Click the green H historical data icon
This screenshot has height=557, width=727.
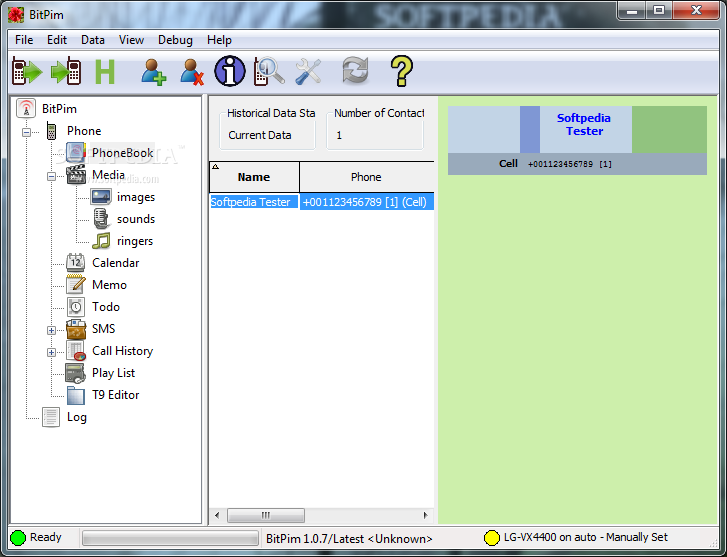coord(105,71)
